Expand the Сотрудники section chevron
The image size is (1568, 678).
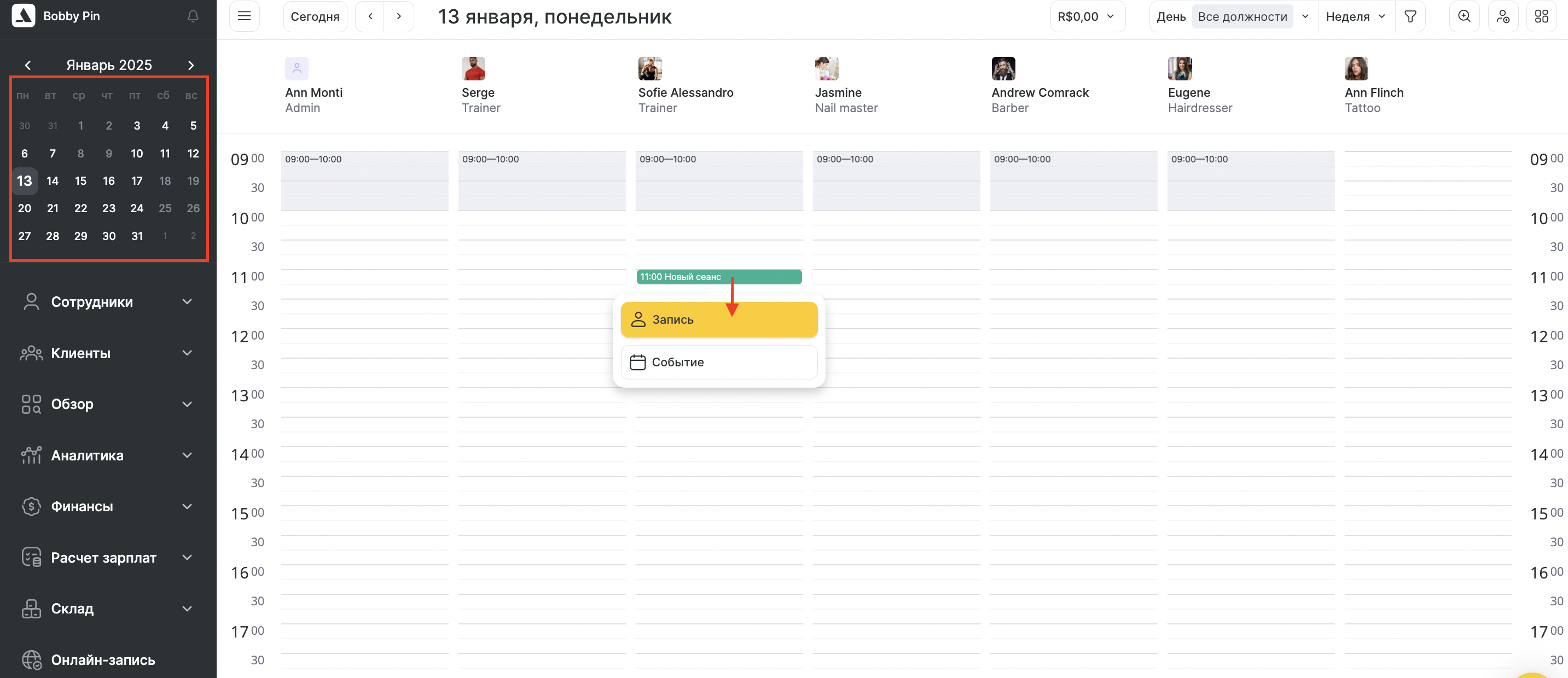188,302
